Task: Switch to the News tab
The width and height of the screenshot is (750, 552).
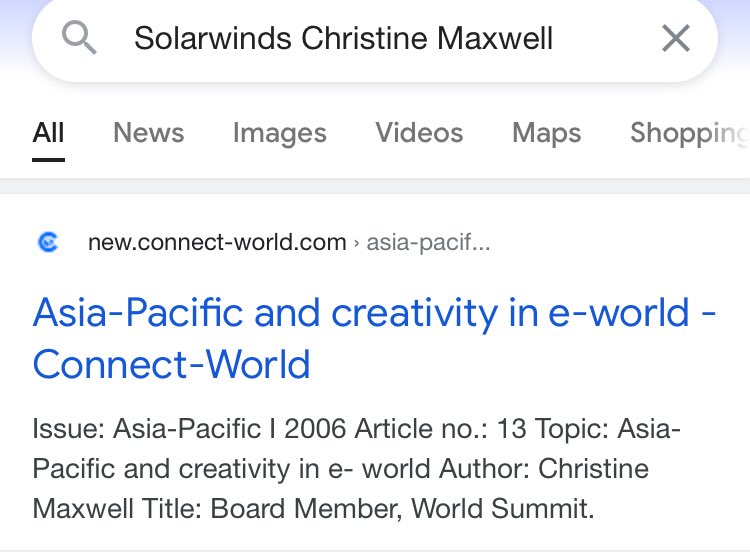Action: click(149, 132)
